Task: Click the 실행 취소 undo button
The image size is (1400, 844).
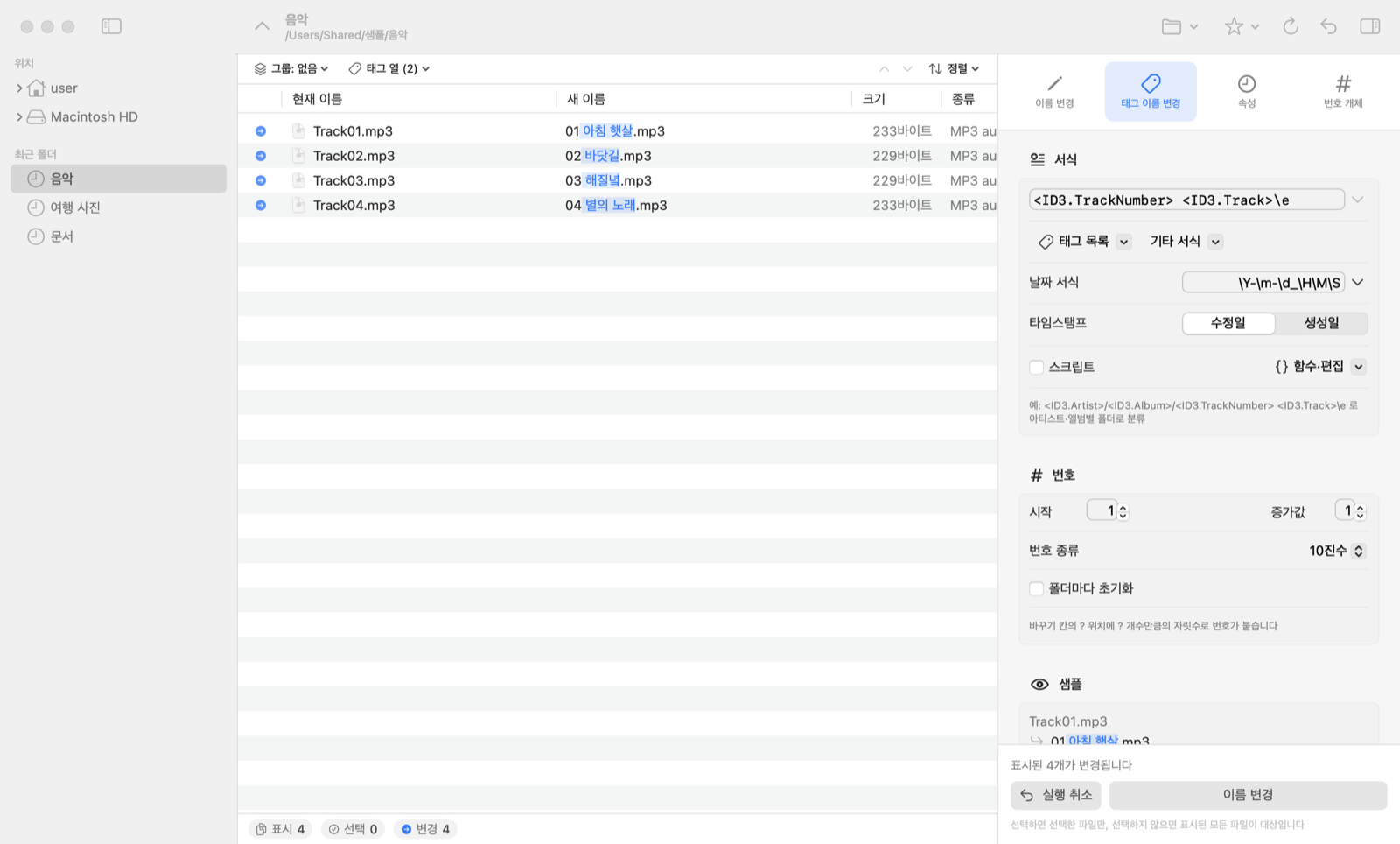Action: pyautogui.click(x=1056, y=795)
